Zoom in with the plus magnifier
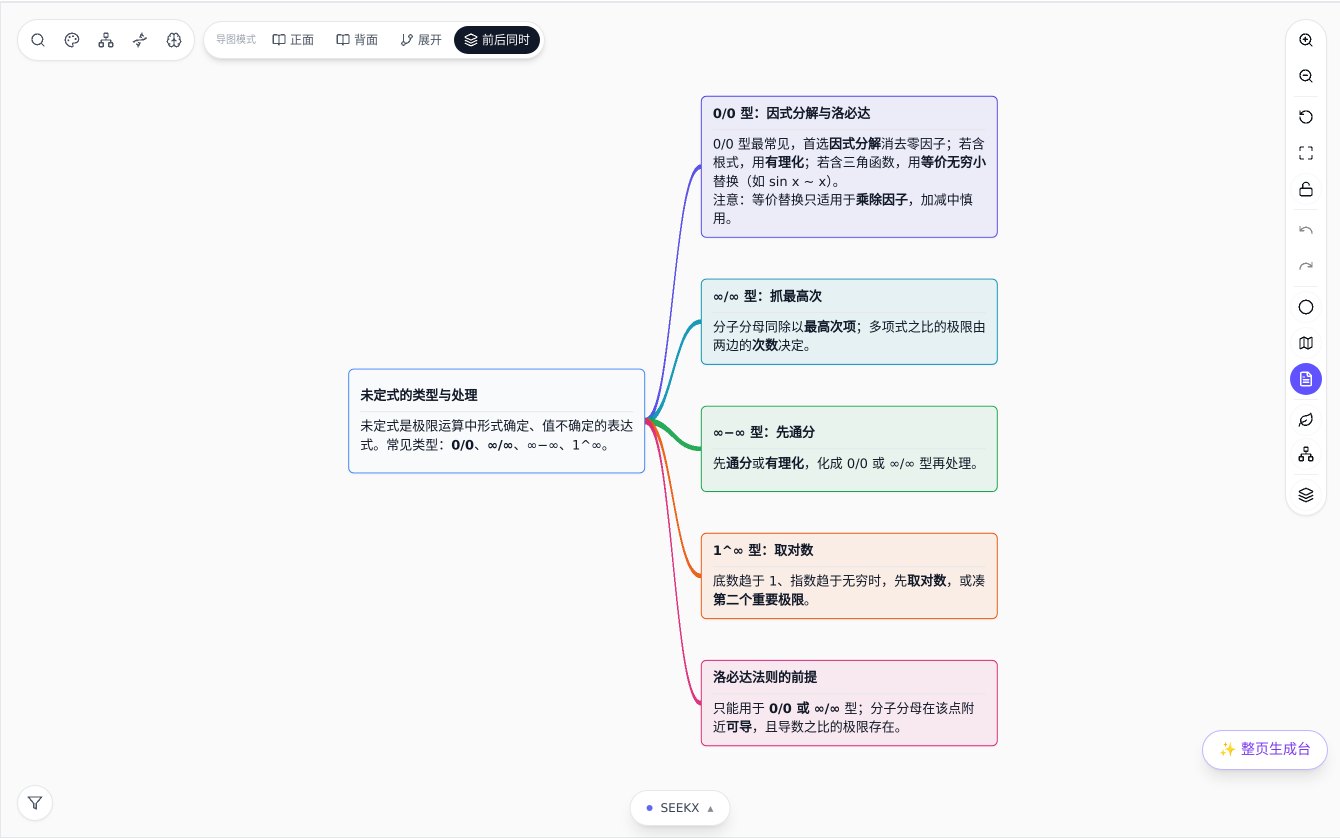 1306,40
